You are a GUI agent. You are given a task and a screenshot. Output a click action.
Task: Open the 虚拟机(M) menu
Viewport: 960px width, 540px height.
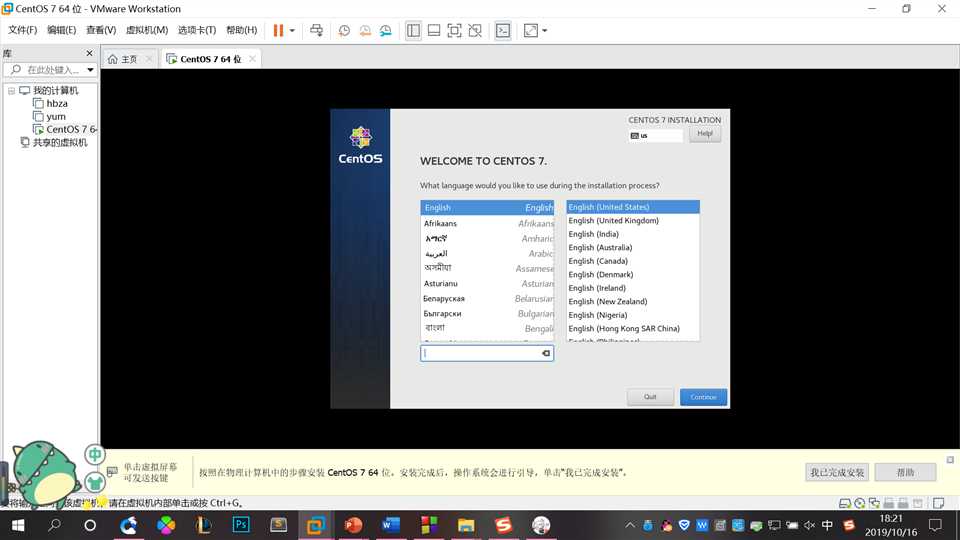pos(147,30)
